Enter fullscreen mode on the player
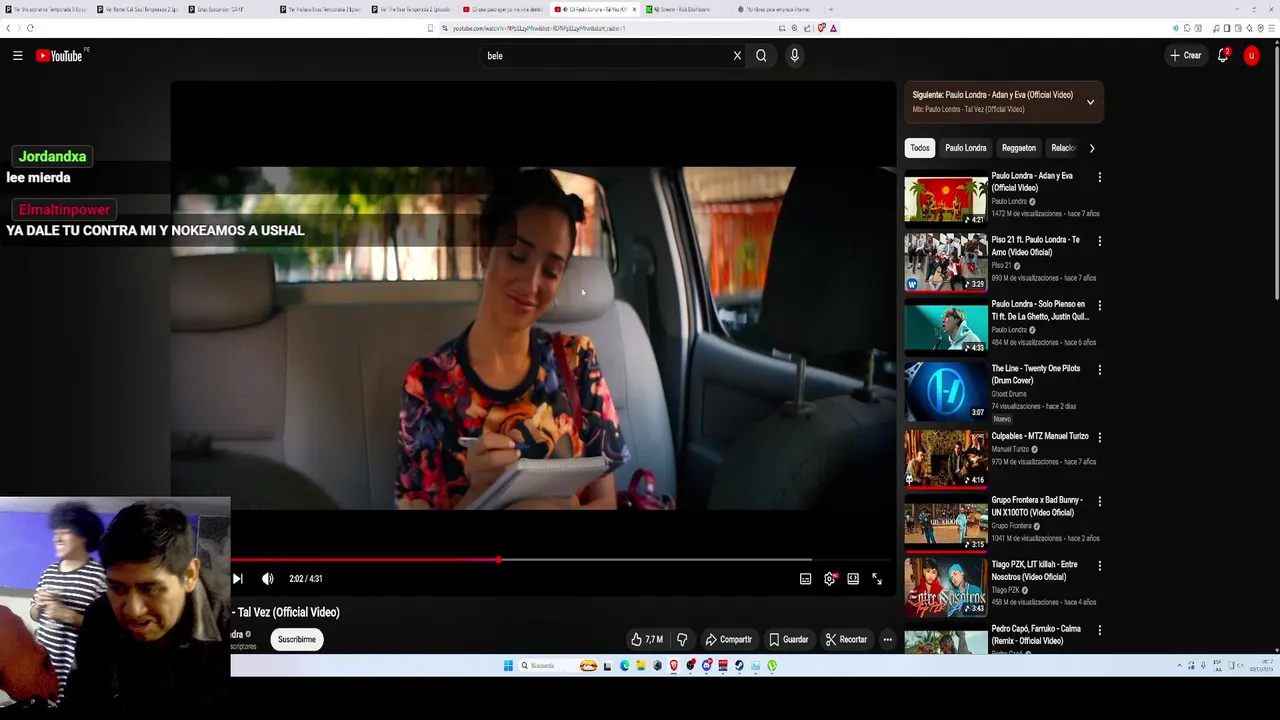 877,579
